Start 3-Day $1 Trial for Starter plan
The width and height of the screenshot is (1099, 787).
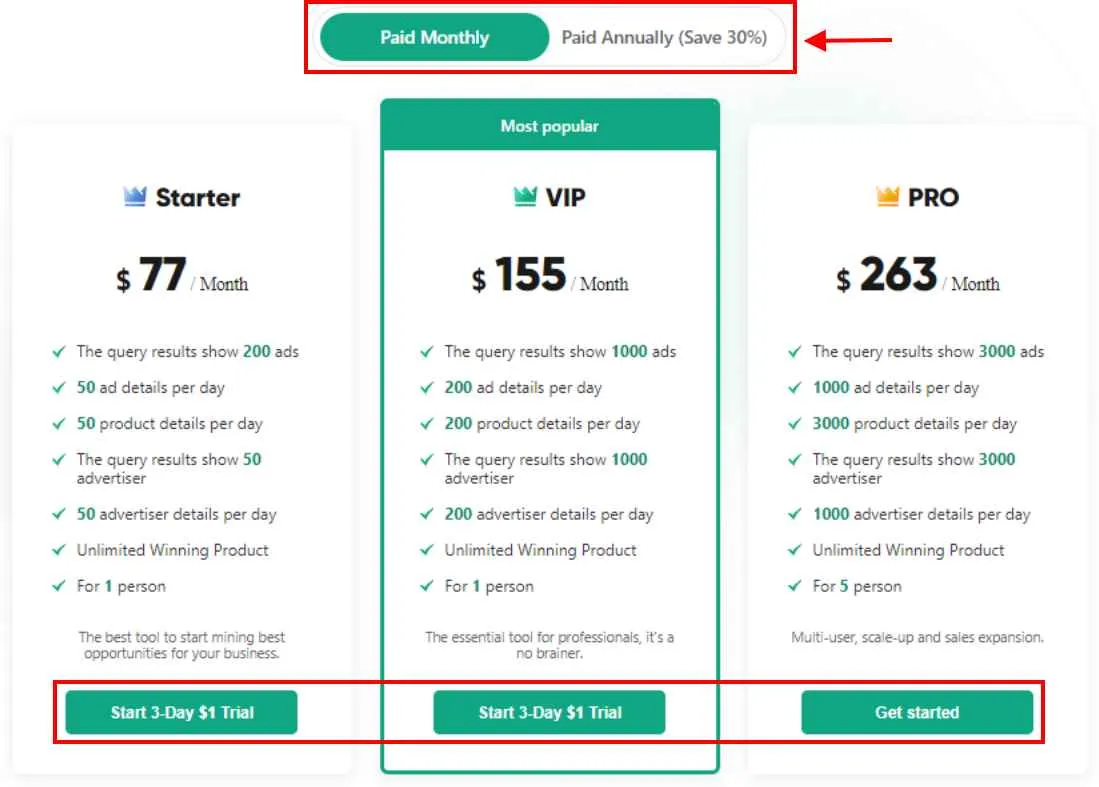point(182,713)
